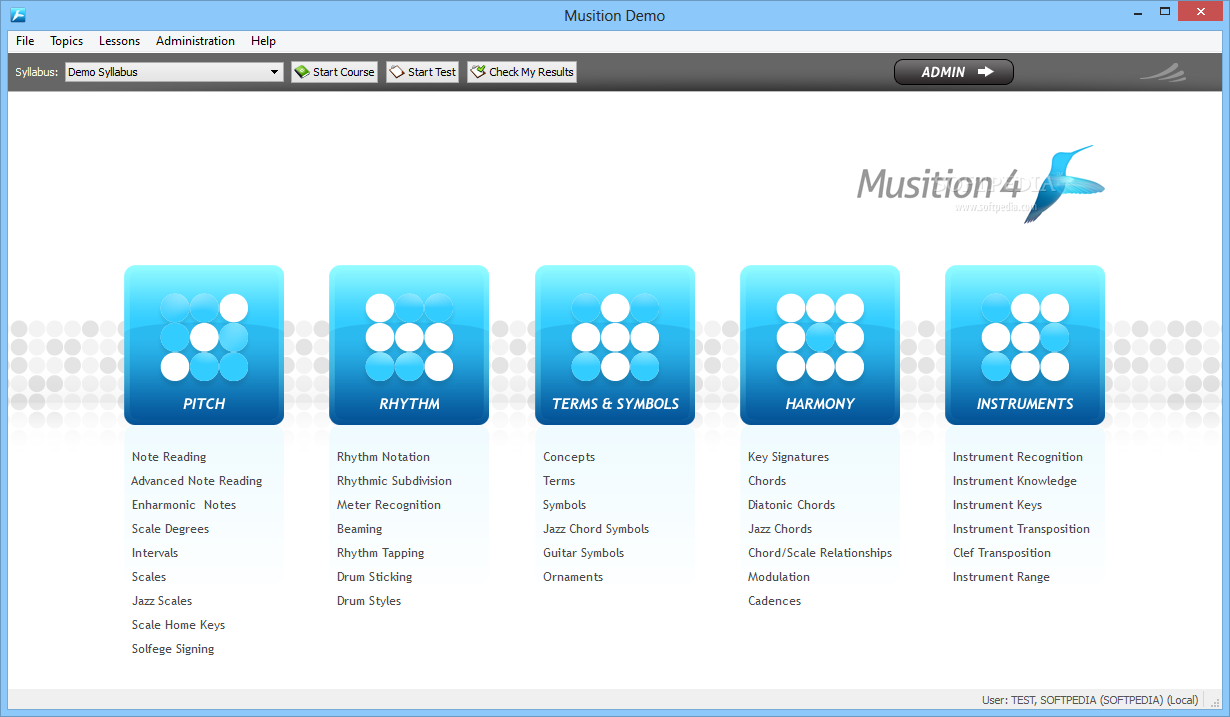The height and width of the screenshot is (717, 1230).
Task: Select the Instrument Recognition topic
Action: [1018, 457]
